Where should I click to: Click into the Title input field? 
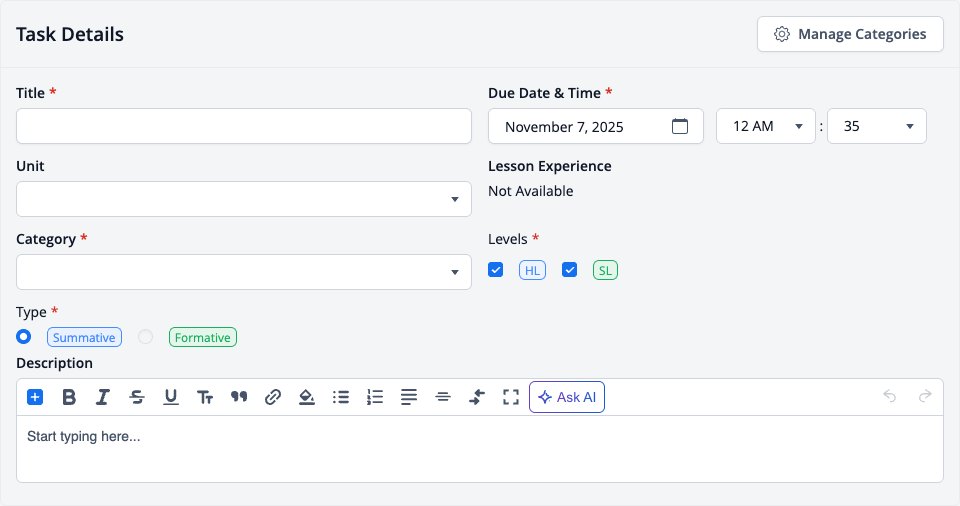244,126
